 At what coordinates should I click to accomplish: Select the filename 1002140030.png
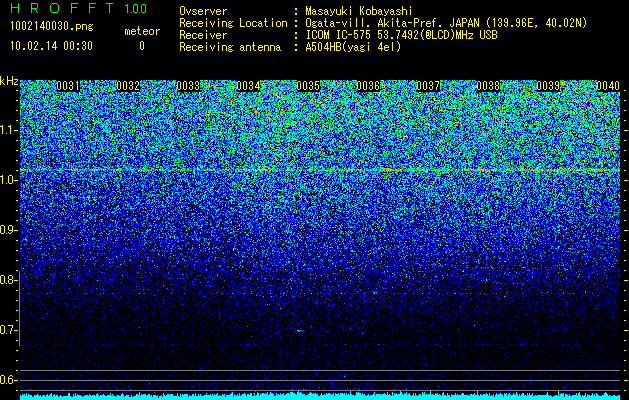click(x=52, y=27)
